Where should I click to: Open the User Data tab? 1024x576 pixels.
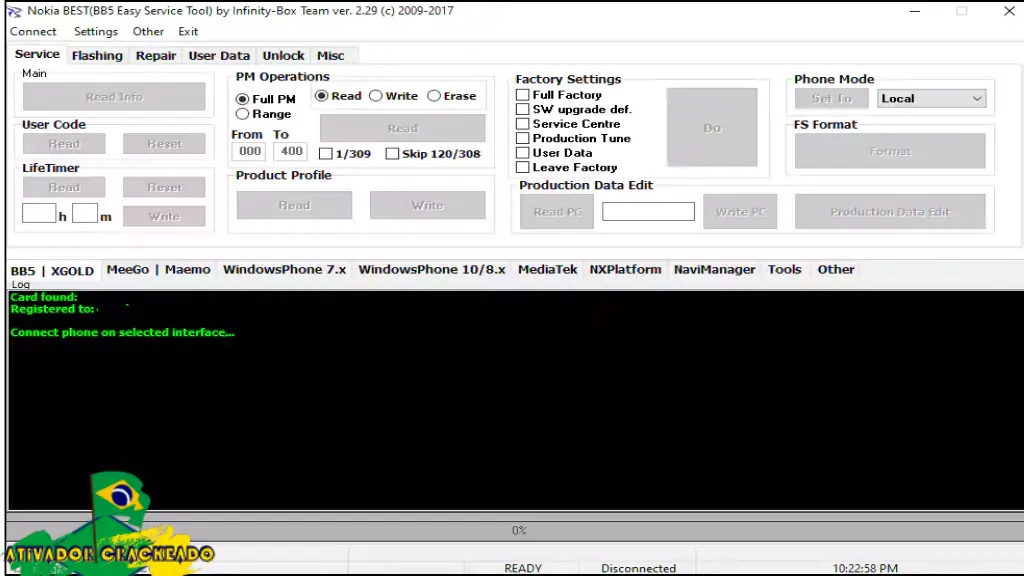point(219,56)
